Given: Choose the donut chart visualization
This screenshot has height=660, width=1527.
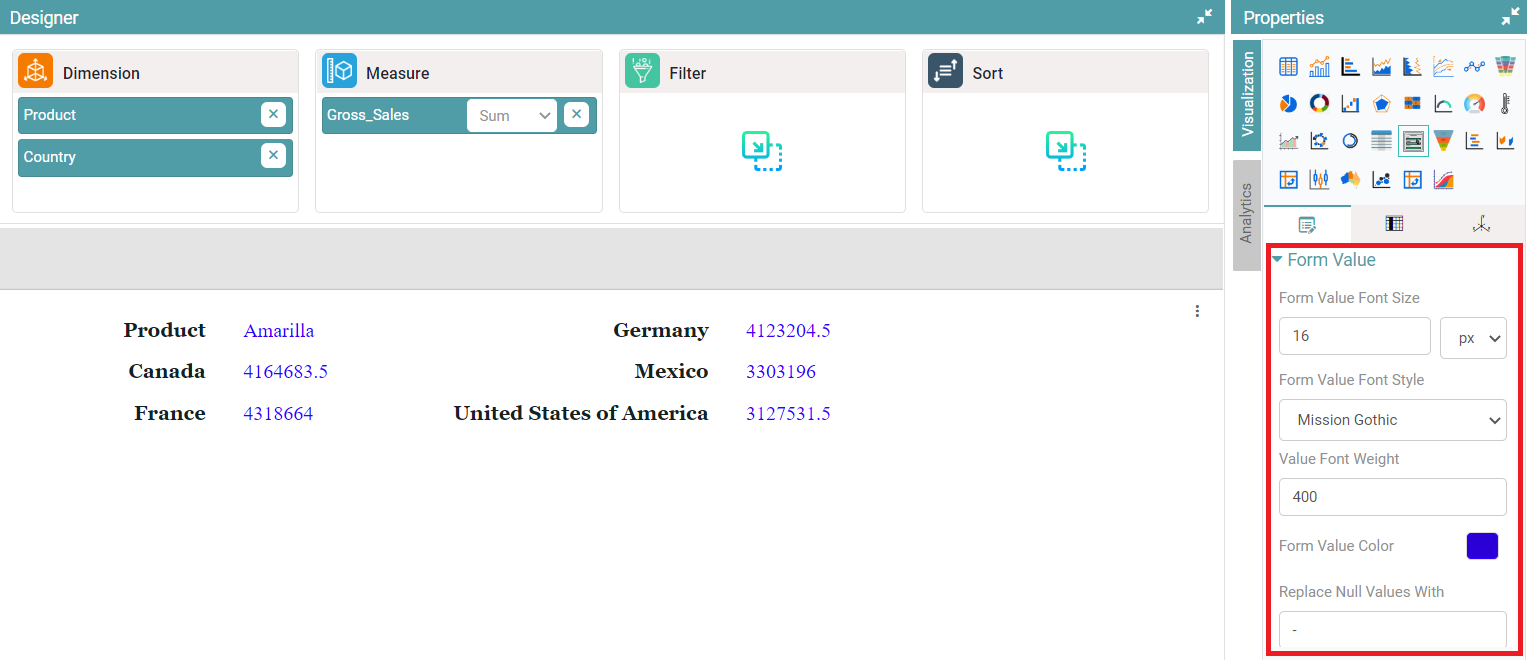Looking at the screenshot, I should 1319,104.
